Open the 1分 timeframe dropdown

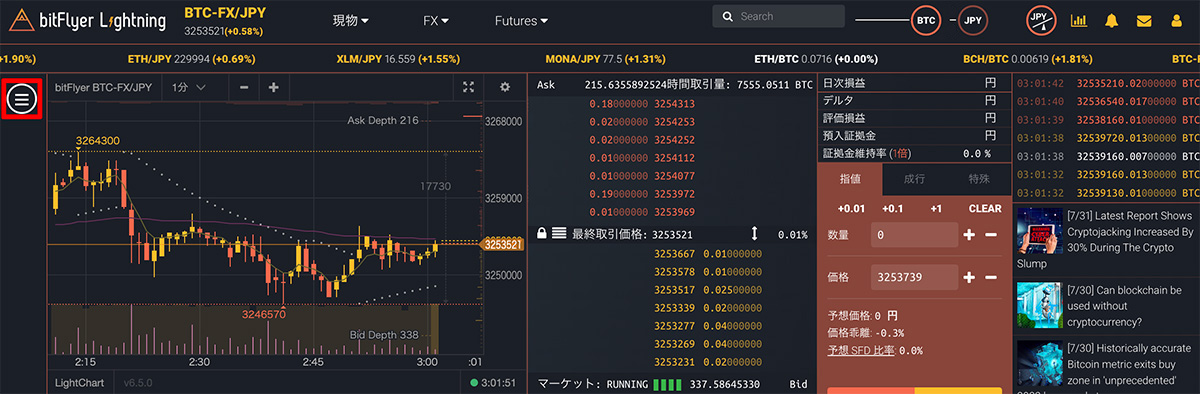(x=189, y=88)
